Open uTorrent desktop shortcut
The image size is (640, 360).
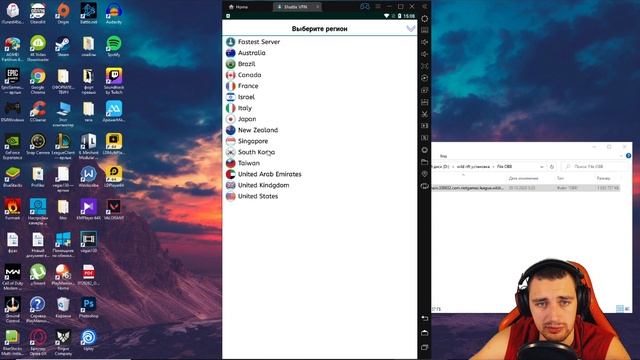click(38, 275)
